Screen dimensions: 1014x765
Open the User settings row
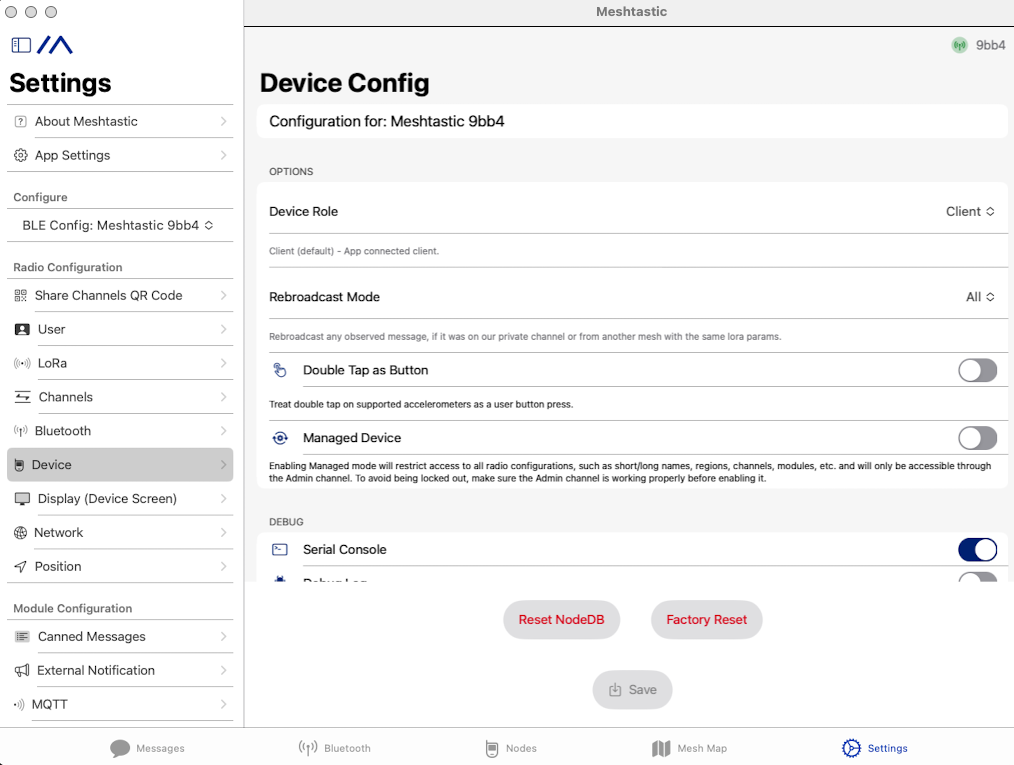coord(120,329)
